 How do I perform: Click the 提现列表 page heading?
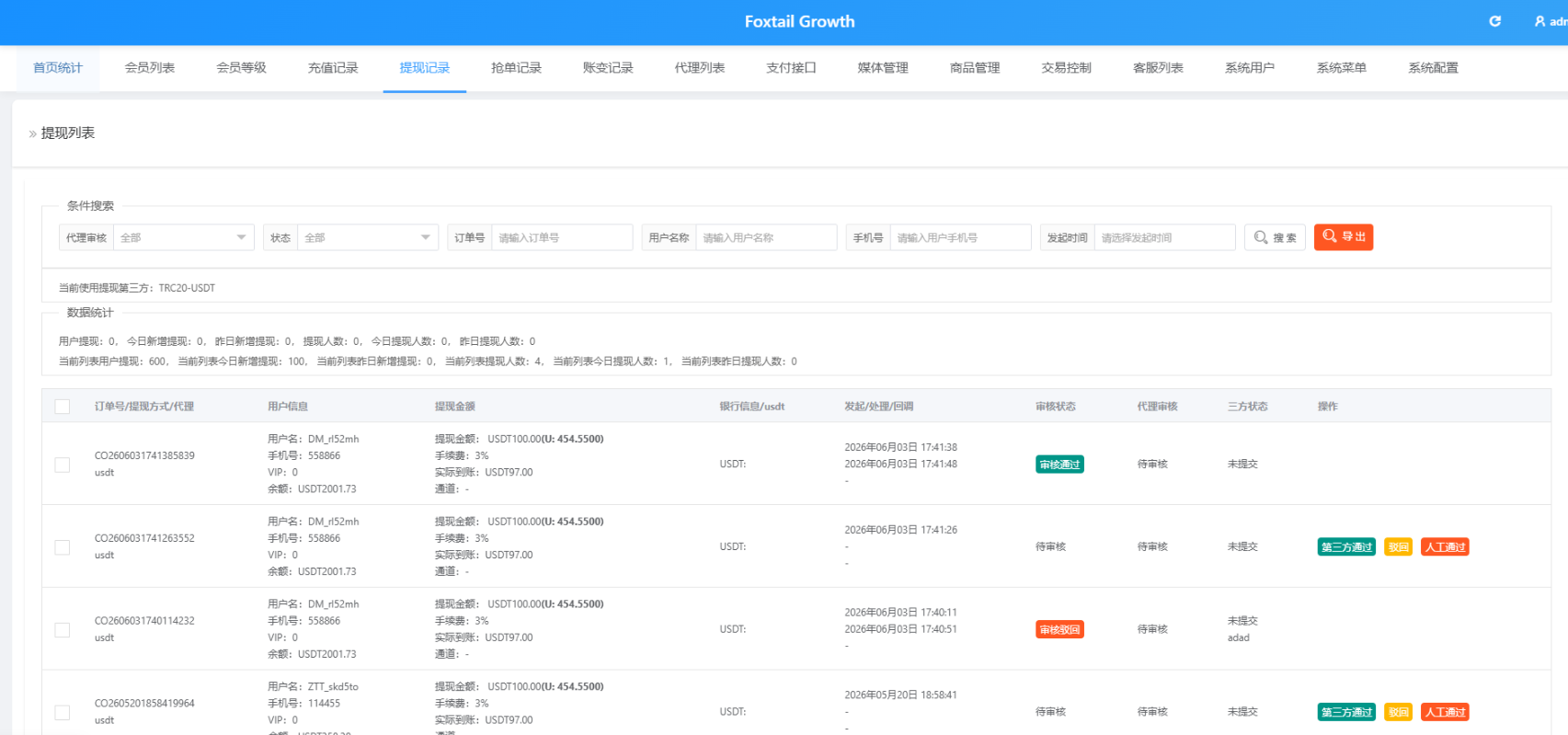click(68, 133)
